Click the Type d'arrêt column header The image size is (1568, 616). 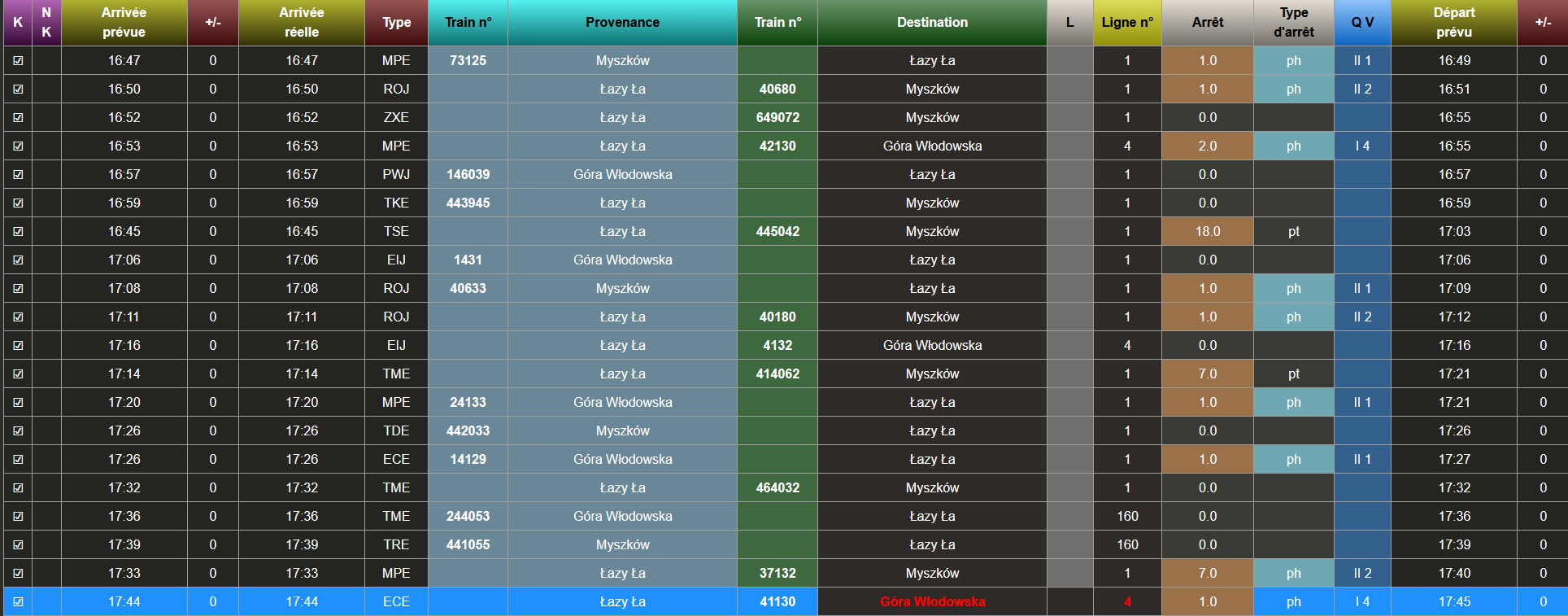coord(1294,23)
